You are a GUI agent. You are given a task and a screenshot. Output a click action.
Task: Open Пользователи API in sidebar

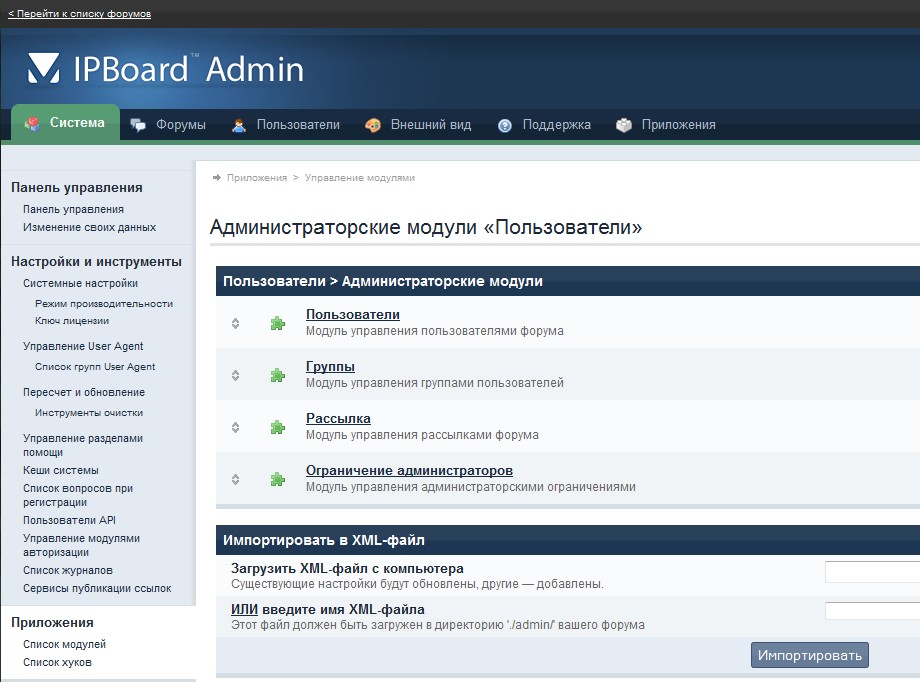69,521
